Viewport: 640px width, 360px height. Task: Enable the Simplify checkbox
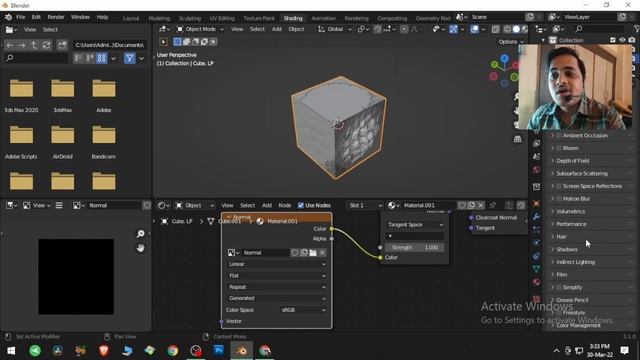coord(559,287)
